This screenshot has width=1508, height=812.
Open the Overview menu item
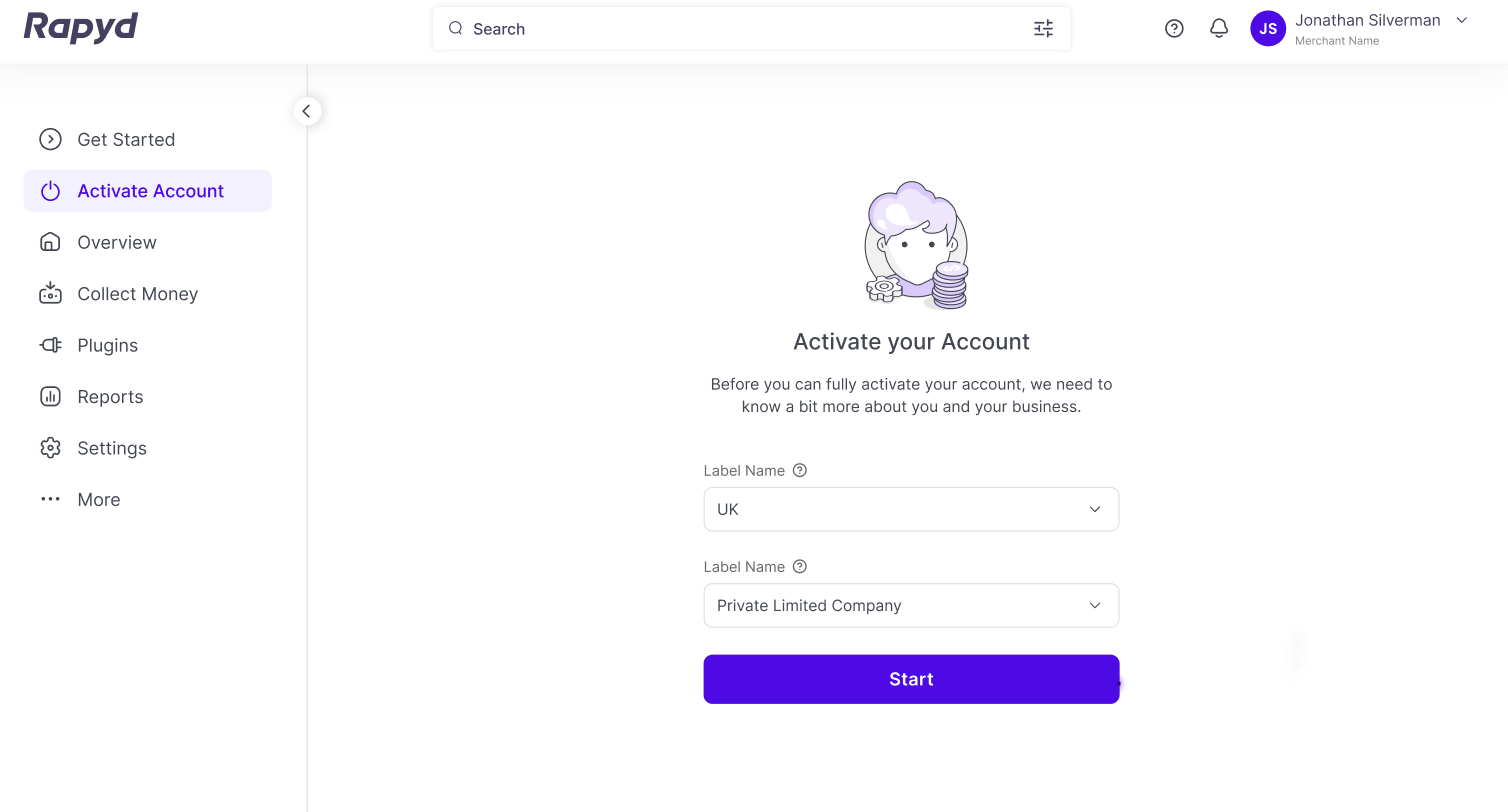(117, 243)
